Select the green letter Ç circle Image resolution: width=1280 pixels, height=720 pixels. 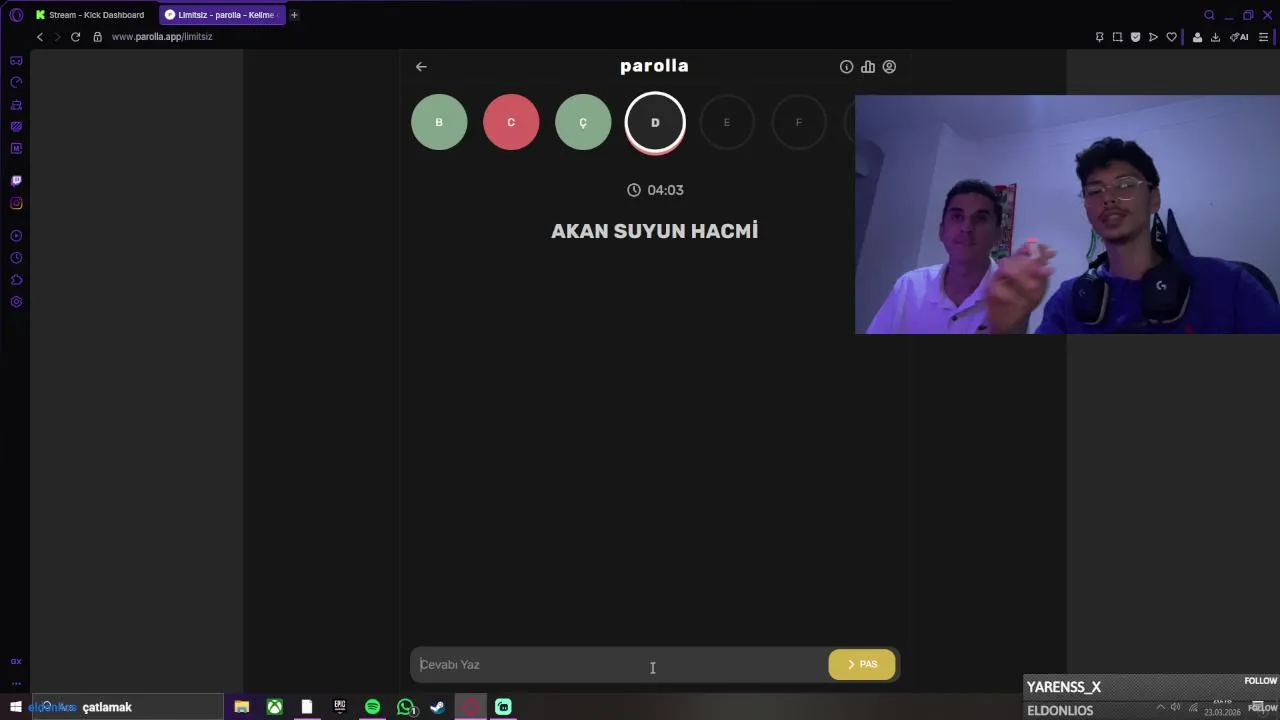click(583, 122)
